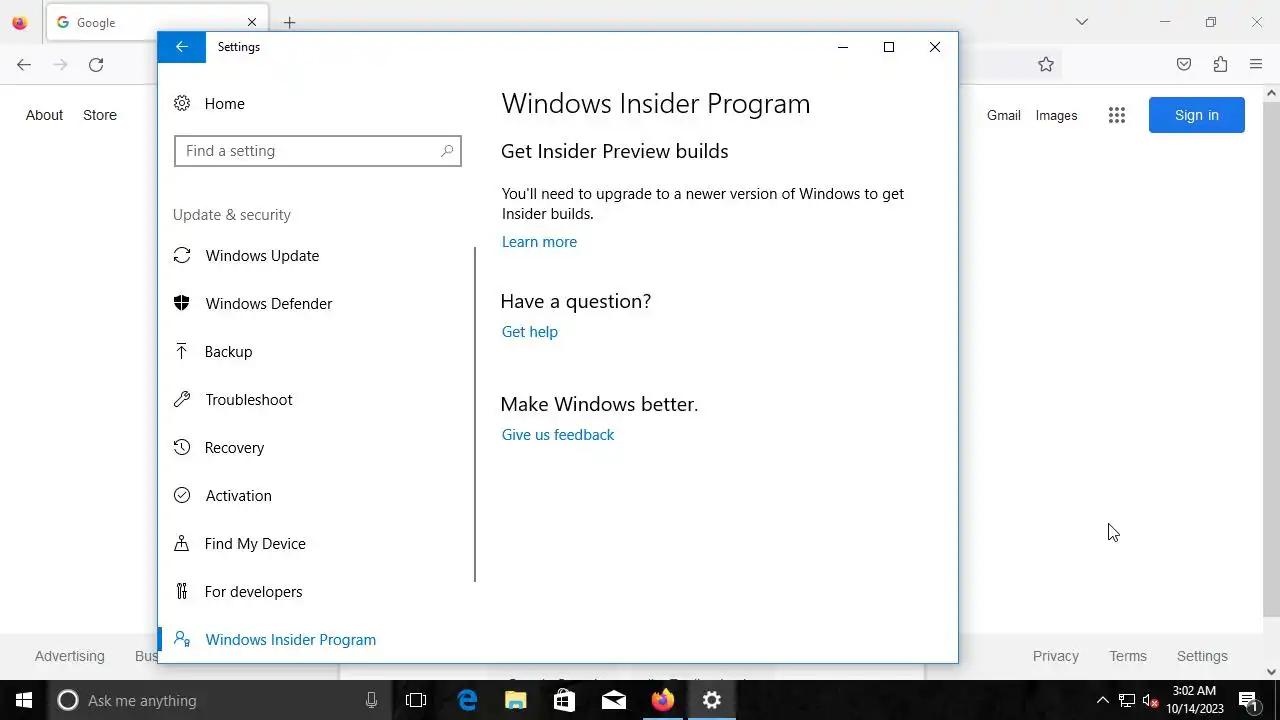This screenshot has height=720, width=1280.
Task: Open the Mail app from the taskbar
Action: click(614, 700)
